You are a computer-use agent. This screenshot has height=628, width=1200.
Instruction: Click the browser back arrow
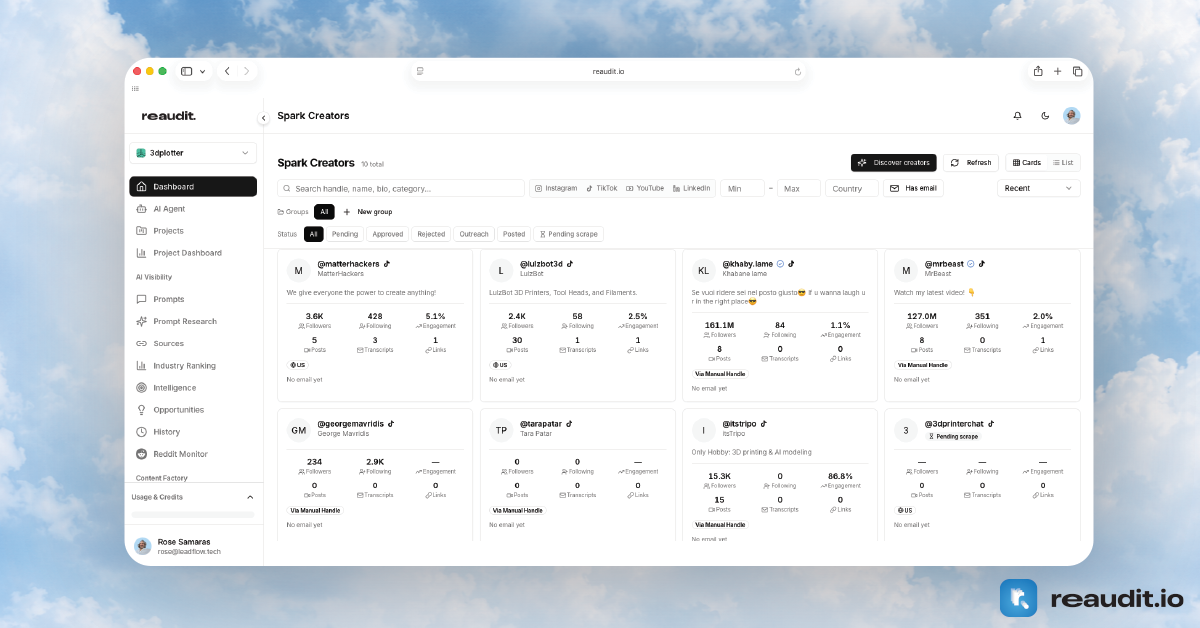(227, 71)
